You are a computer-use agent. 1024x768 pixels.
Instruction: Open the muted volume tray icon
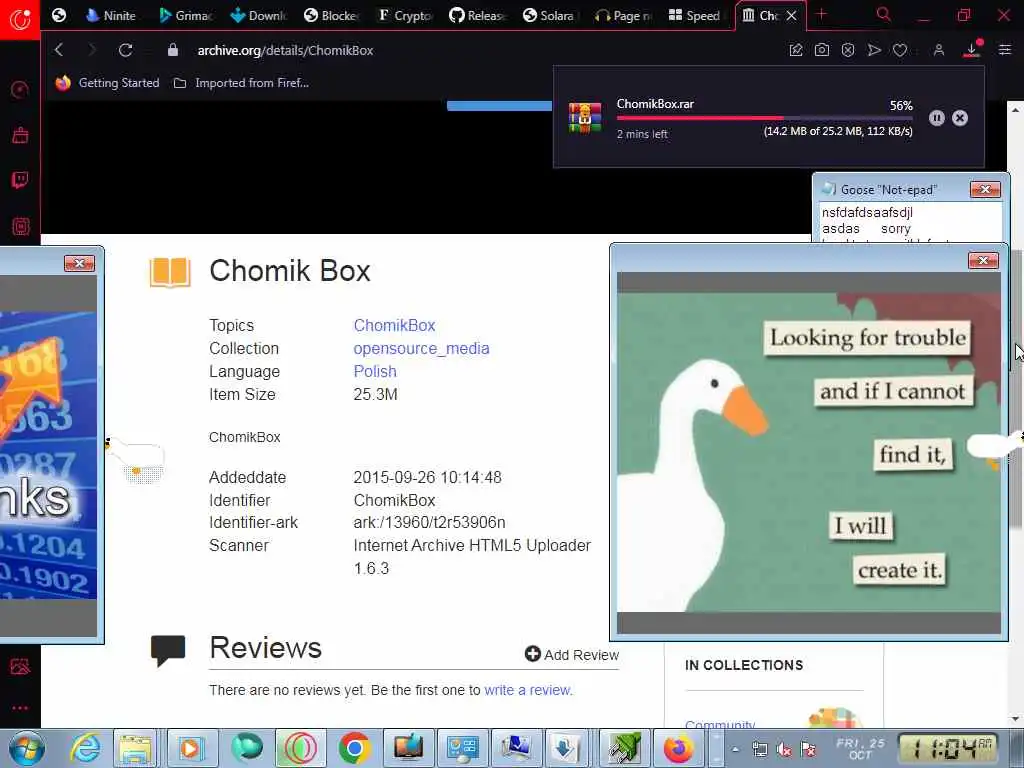pos(784,750)
